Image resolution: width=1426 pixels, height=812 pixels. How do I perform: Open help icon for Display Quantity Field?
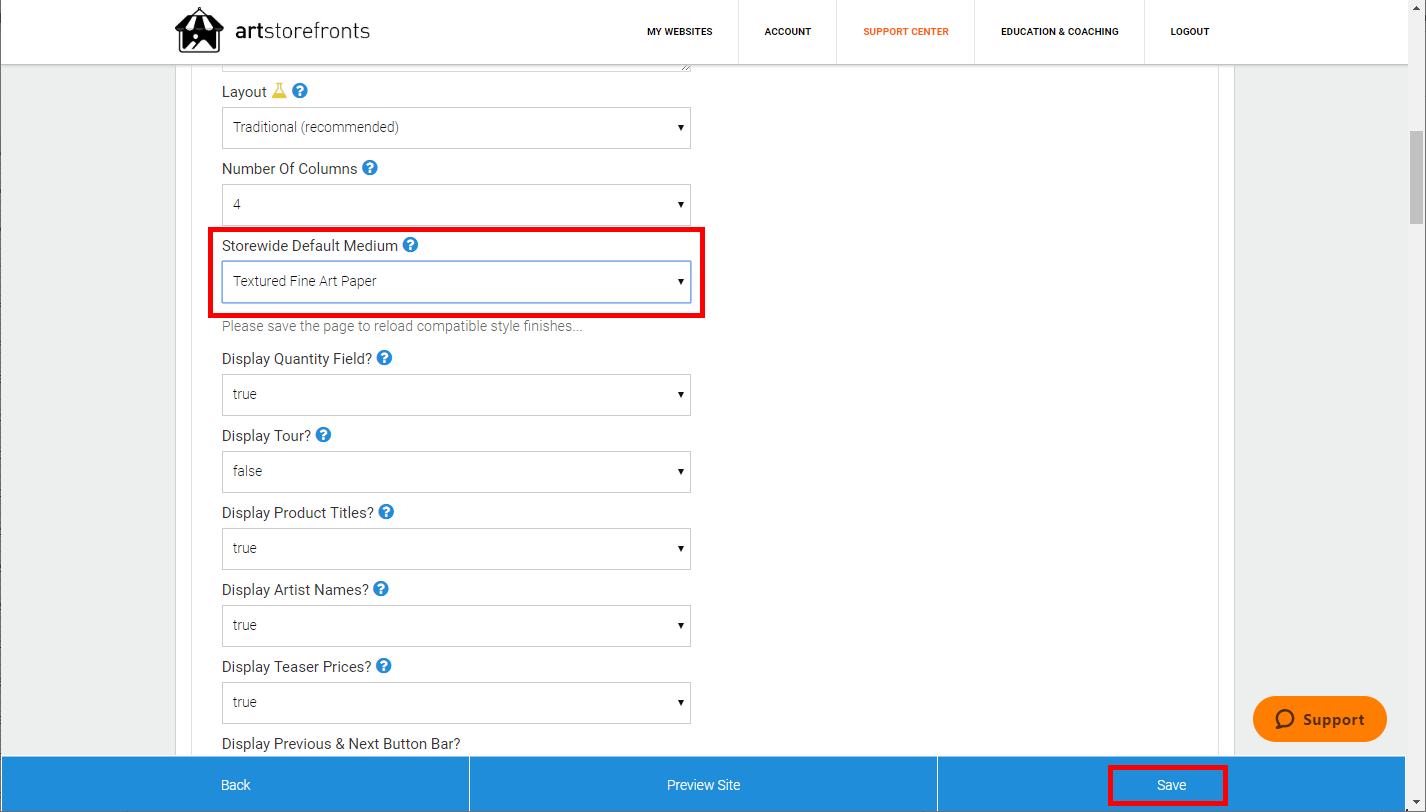[x=384, y=358]
